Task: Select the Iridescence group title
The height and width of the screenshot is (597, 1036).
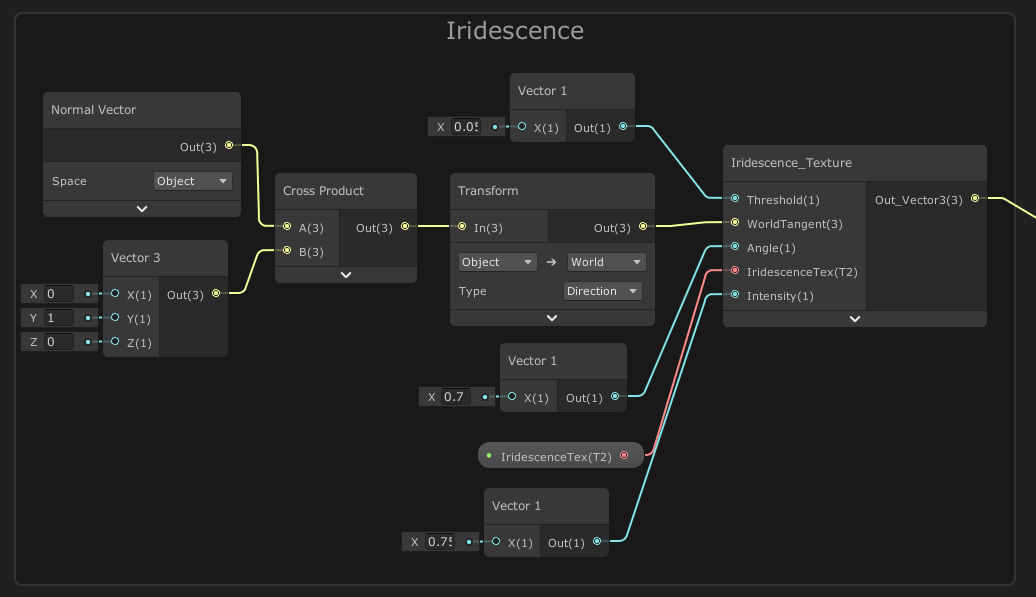Action: 515,30
